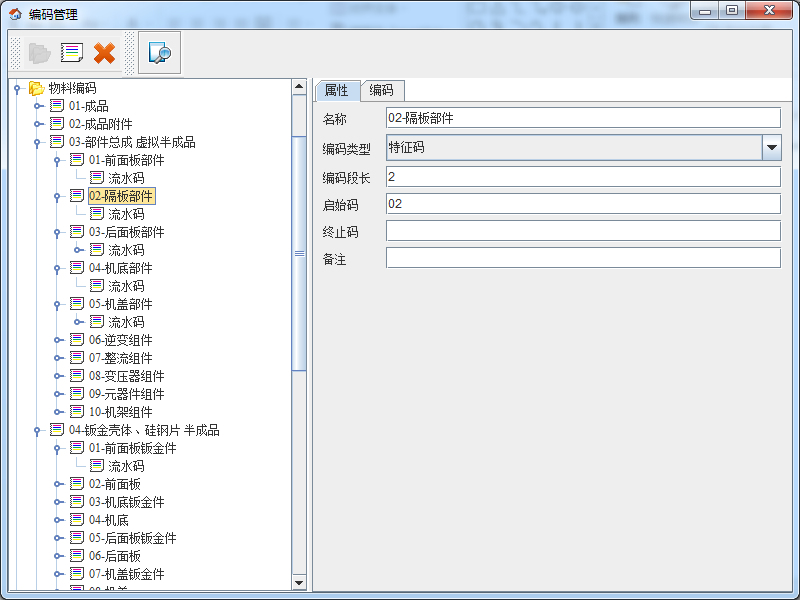Expand the 06-逆变组件 node
800x600 pixels.
pos(58,340)
